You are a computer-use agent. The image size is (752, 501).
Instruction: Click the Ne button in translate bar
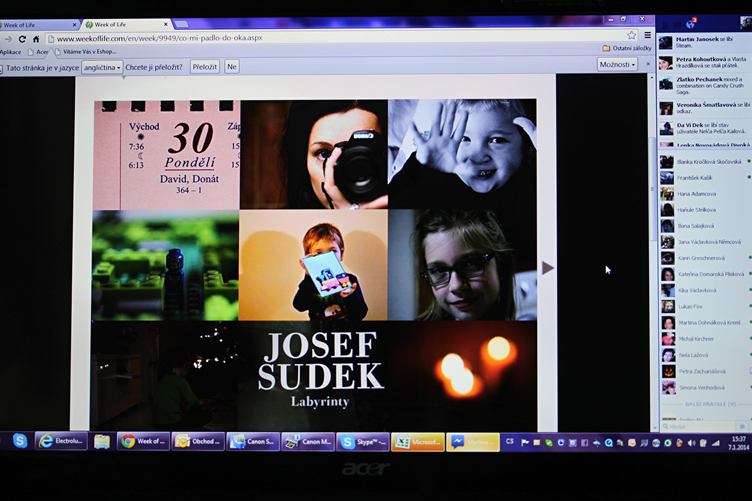pyautogui.click(x=232, y=67)
